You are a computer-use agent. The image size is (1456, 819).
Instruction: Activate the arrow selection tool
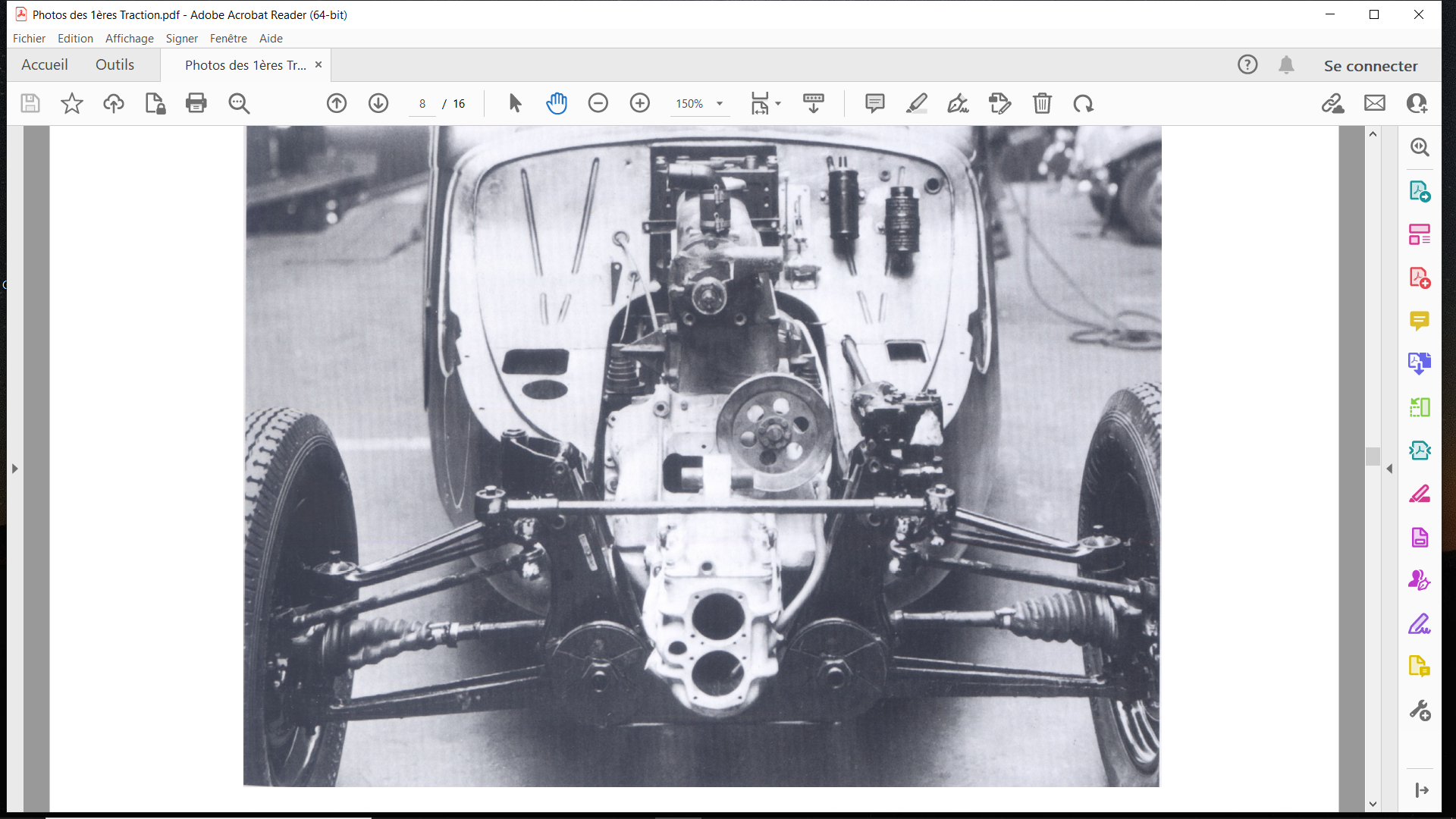[x=515, y=103]
